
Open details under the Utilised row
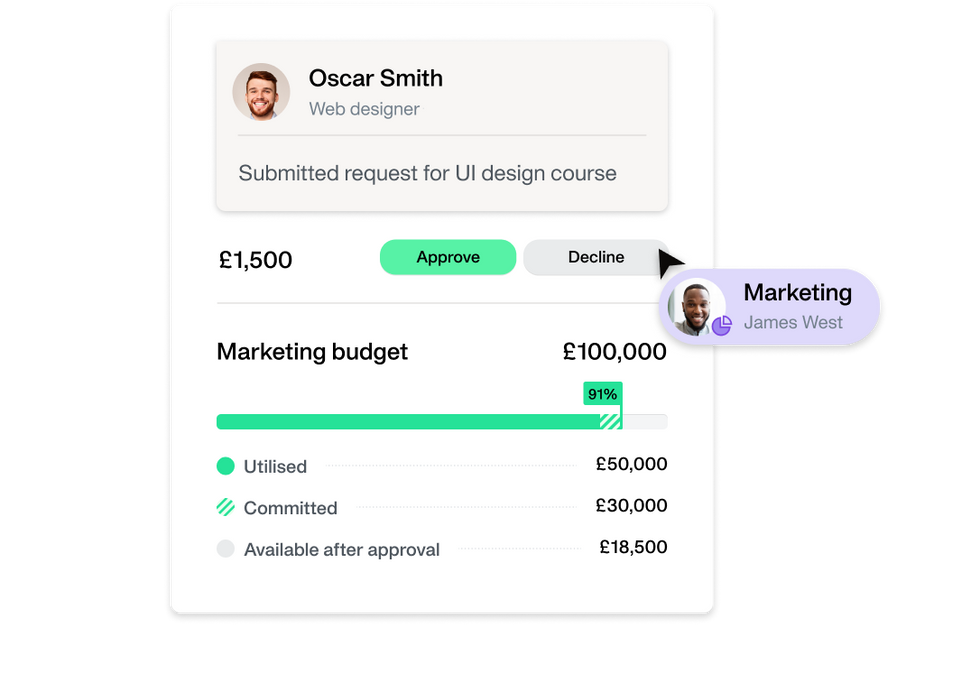(275, 466)
